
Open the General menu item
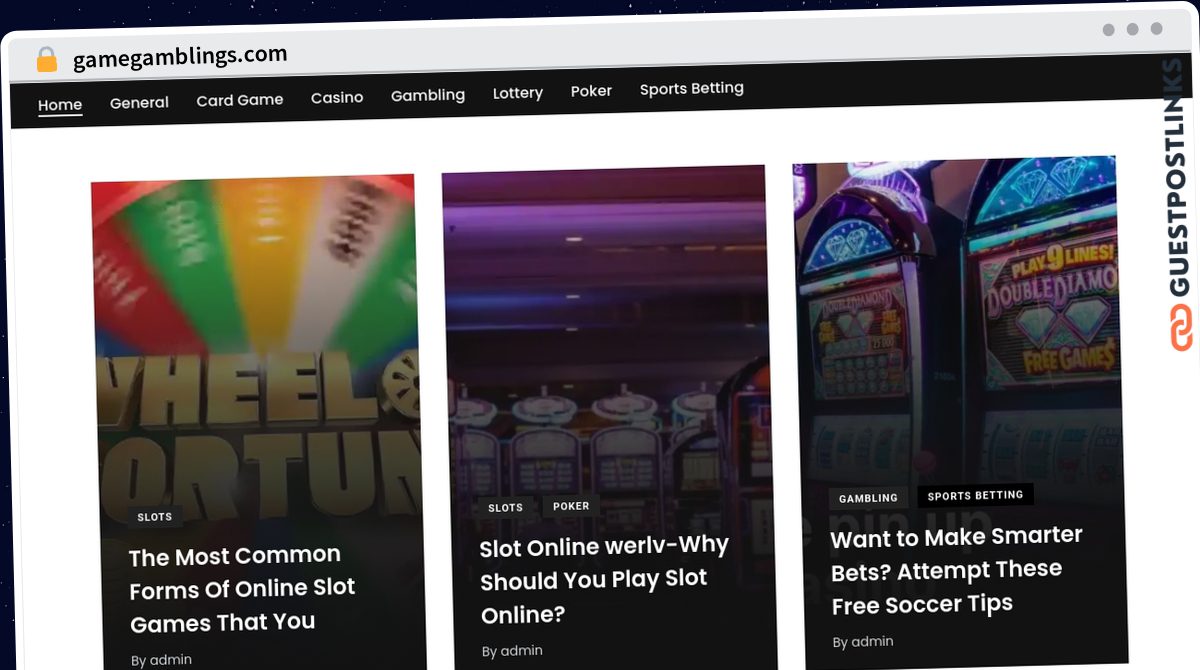coord(139,102)
